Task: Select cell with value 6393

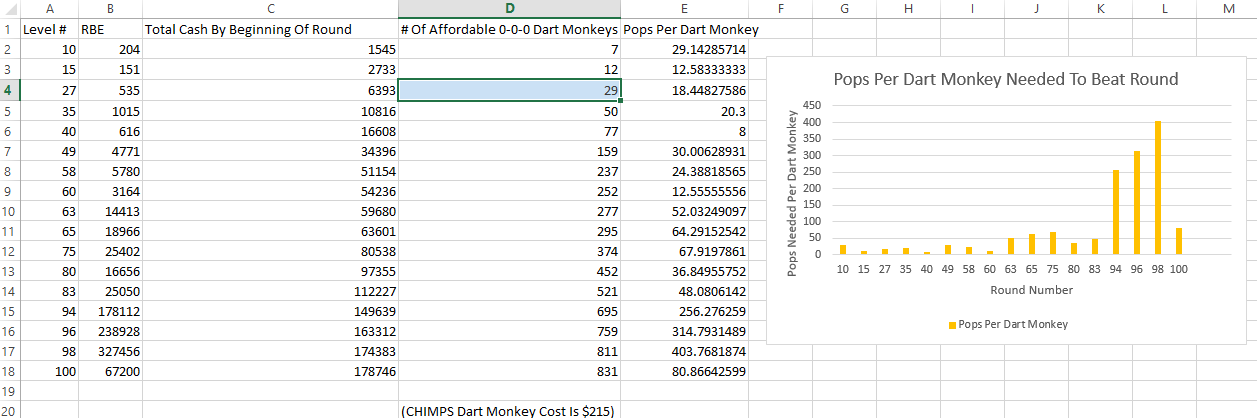Action: pyautogui.click(x=270, y=89)
